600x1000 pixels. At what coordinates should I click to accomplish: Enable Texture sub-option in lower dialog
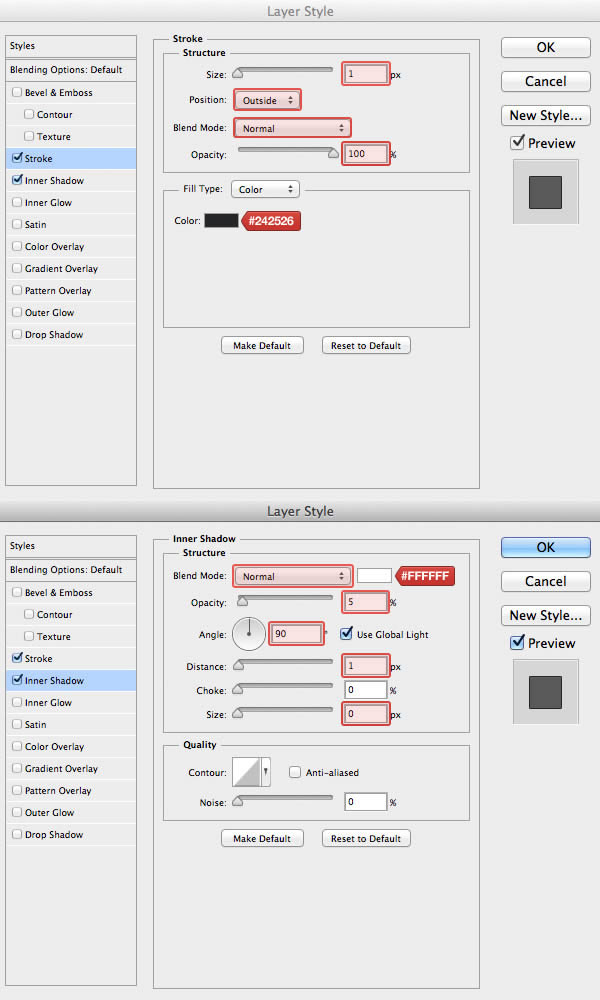coord(29,636)
